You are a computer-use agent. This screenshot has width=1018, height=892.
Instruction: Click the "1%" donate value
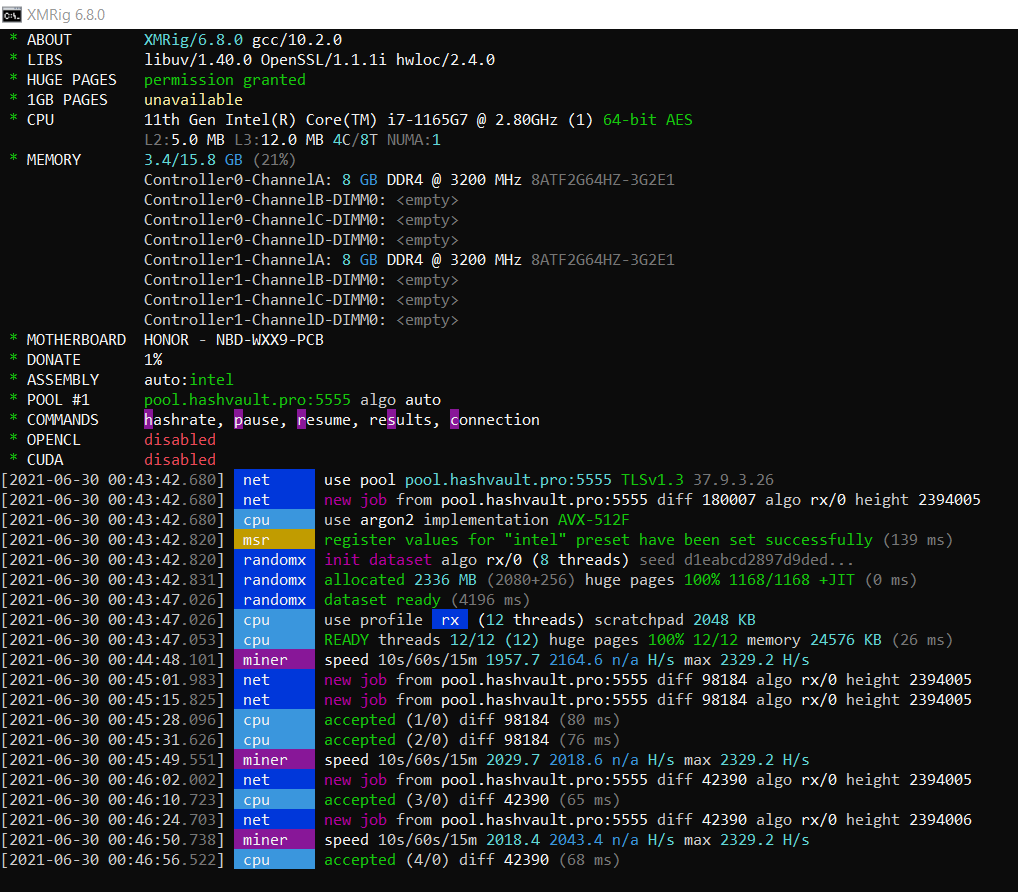153,360
